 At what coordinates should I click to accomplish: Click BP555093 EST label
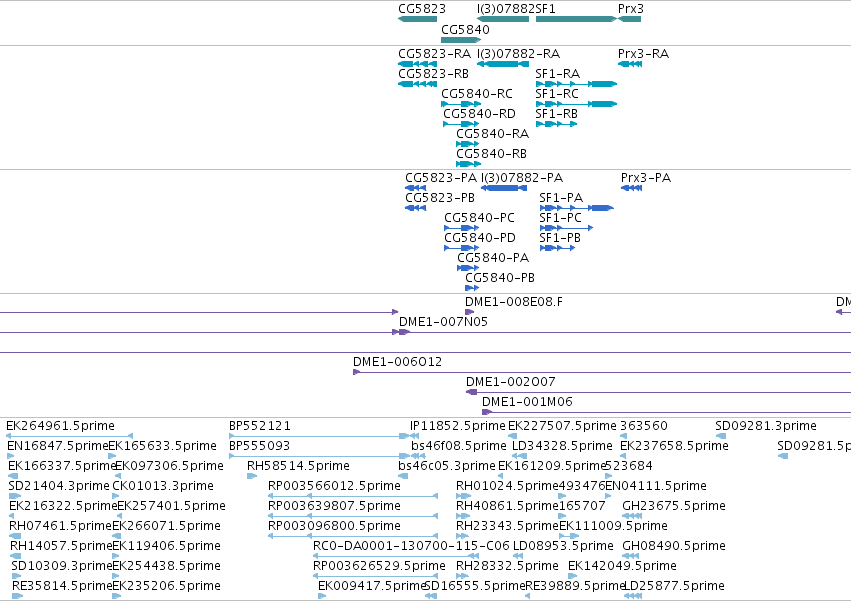[x=259, y=446]
